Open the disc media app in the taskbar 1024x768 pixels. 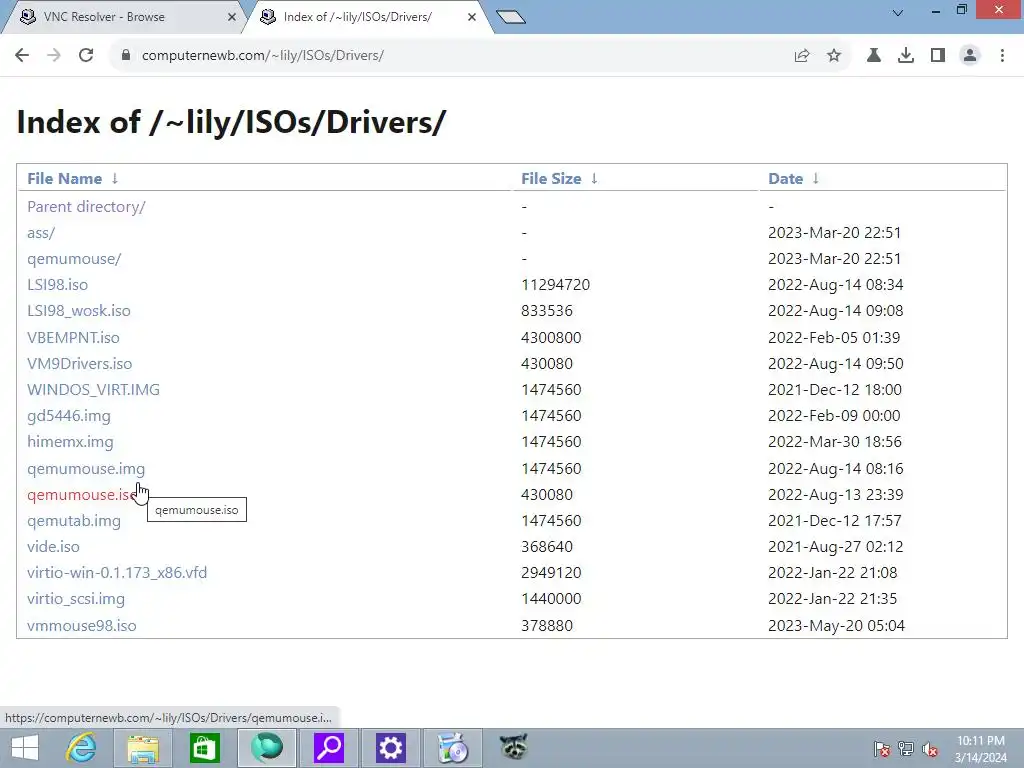click(x=453, y=748)
